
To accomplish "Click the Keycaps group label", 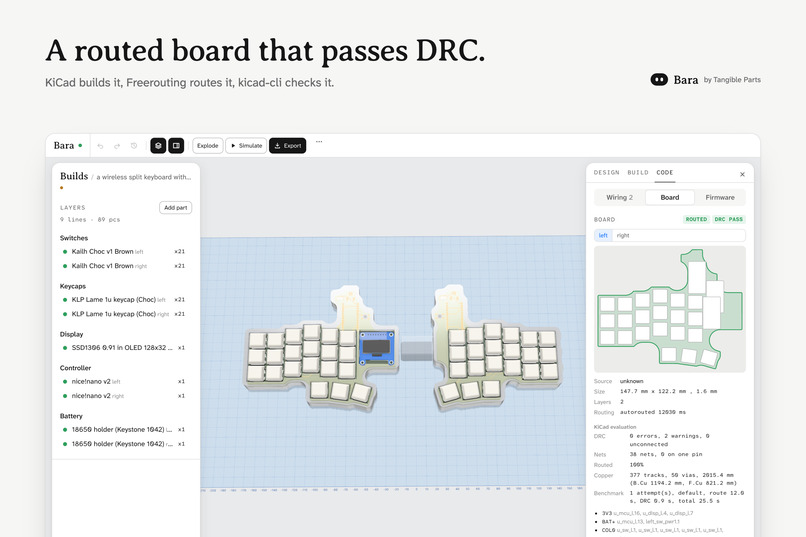I will tap(73, 286).
